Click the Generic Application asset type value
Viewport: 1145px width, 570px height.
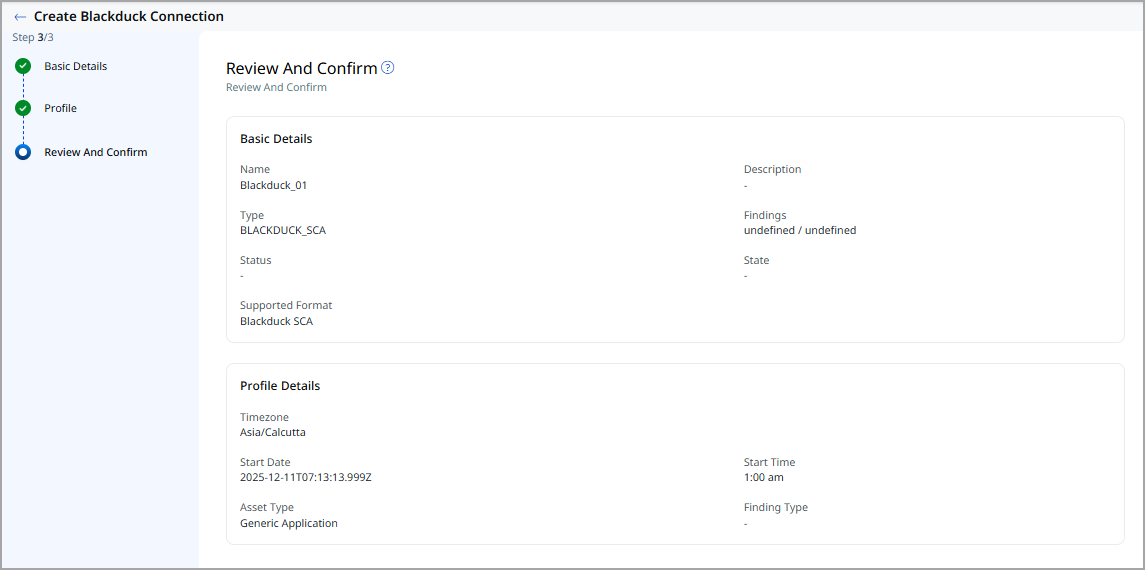point(288,523)
